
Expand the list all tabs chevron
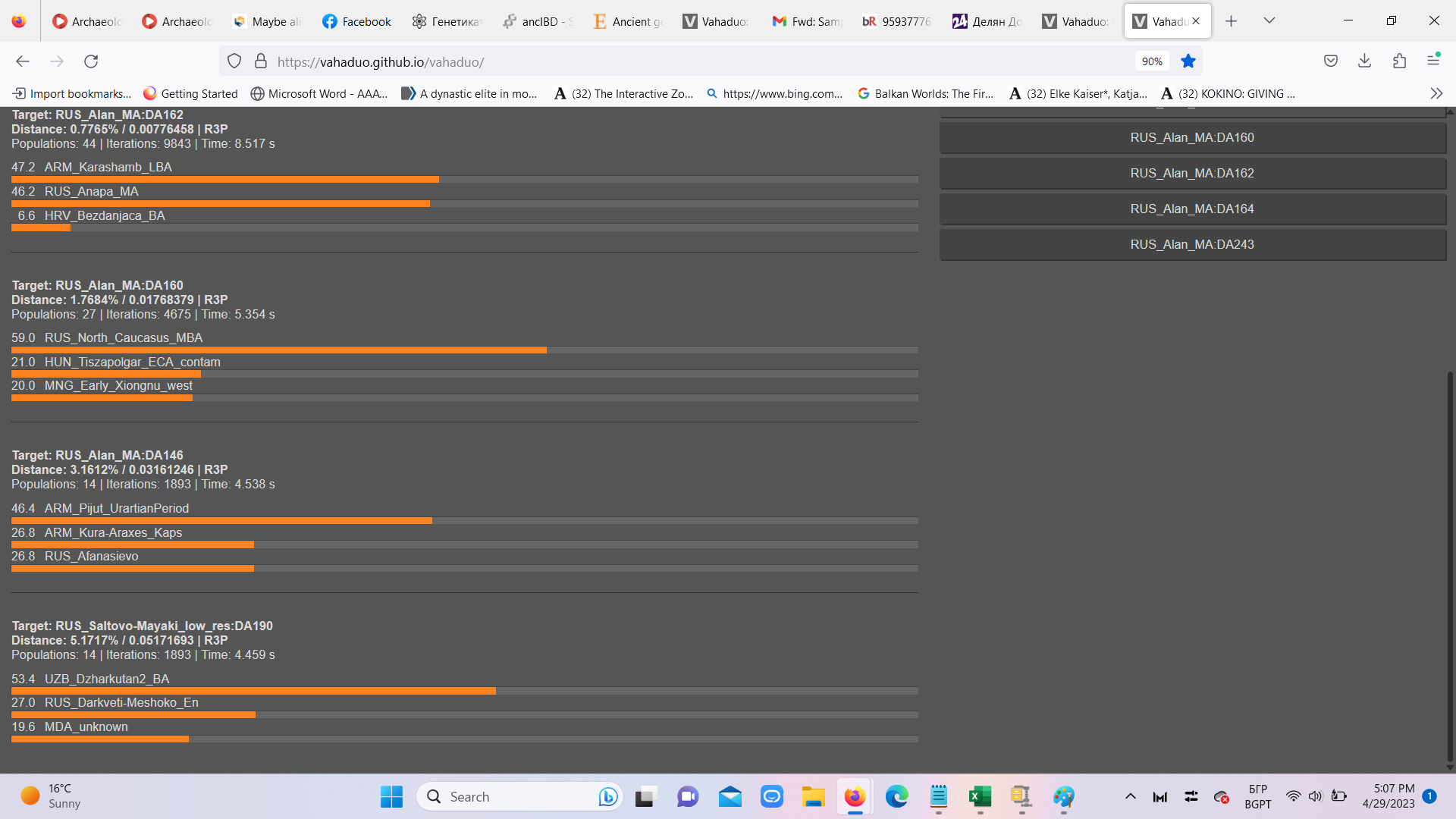click(1269, 20)
